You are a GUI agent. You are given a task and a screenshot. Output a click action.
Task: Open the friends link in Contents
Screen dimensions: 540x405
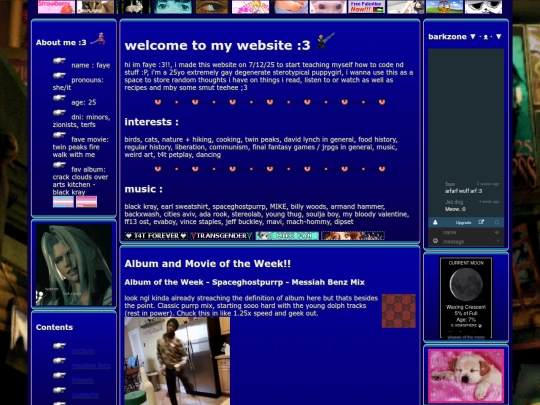83,380
